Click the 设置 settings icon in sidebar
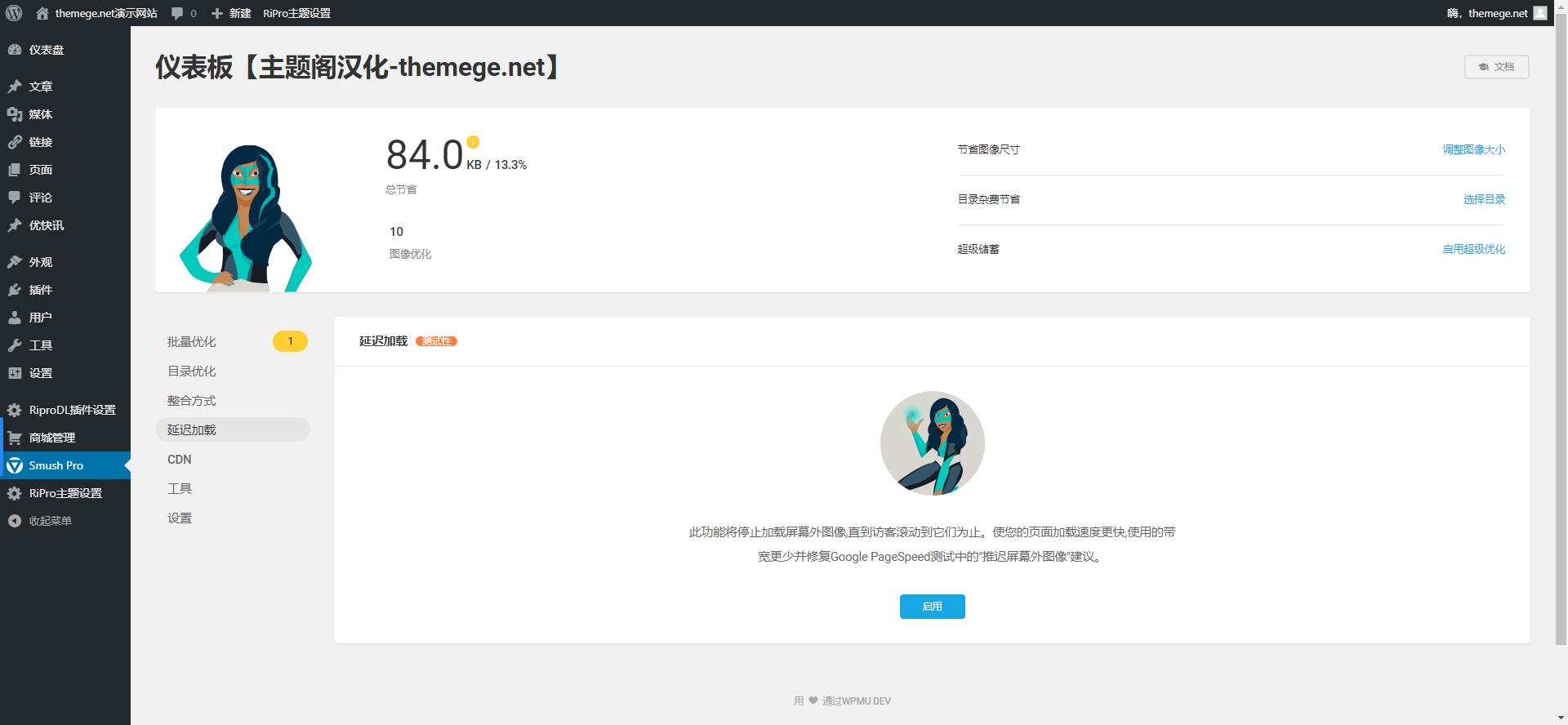 point(15,373)
